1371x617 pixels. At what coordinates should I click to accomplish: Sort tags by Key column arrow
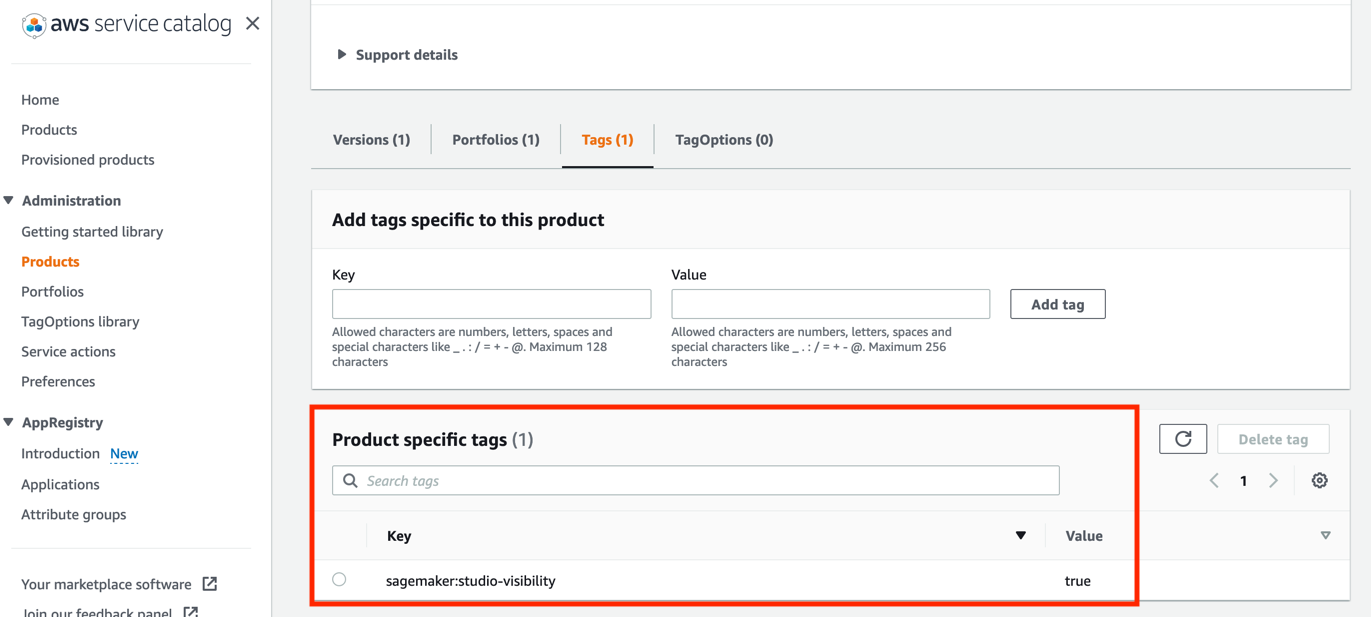[1020, 536]
